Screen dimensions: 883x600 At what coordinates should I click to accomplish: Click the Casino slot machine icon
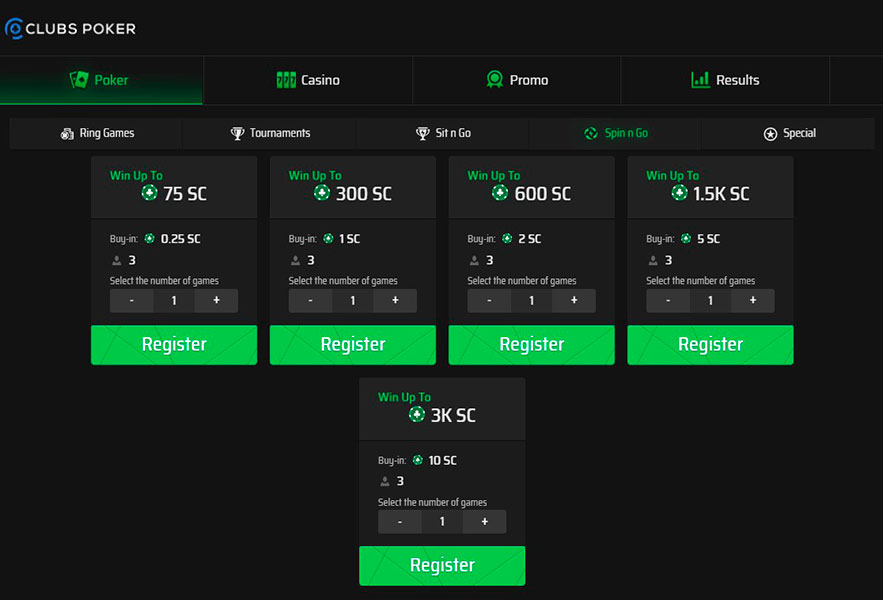pos(287,80)
